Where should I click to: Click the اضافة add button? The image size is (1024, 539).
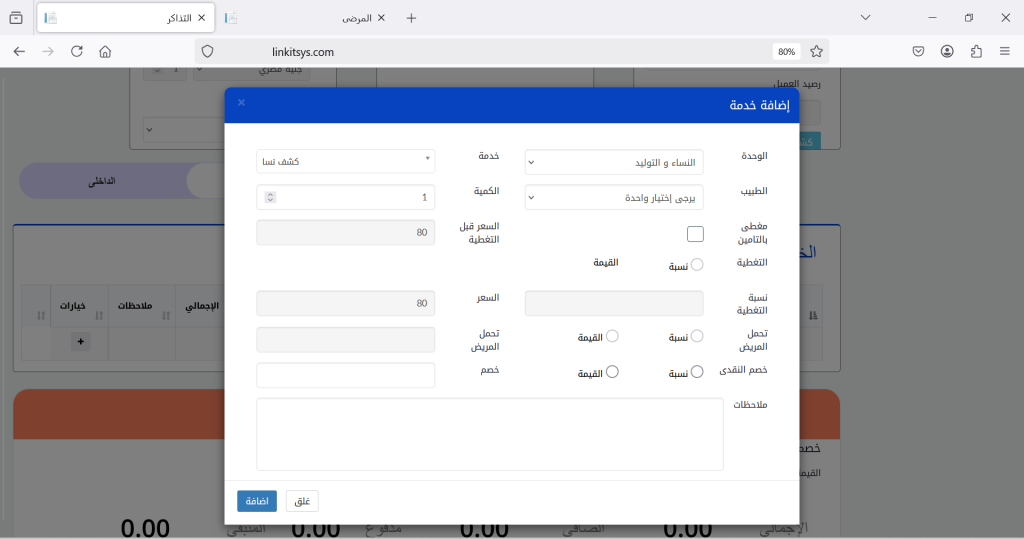(257, 501)
